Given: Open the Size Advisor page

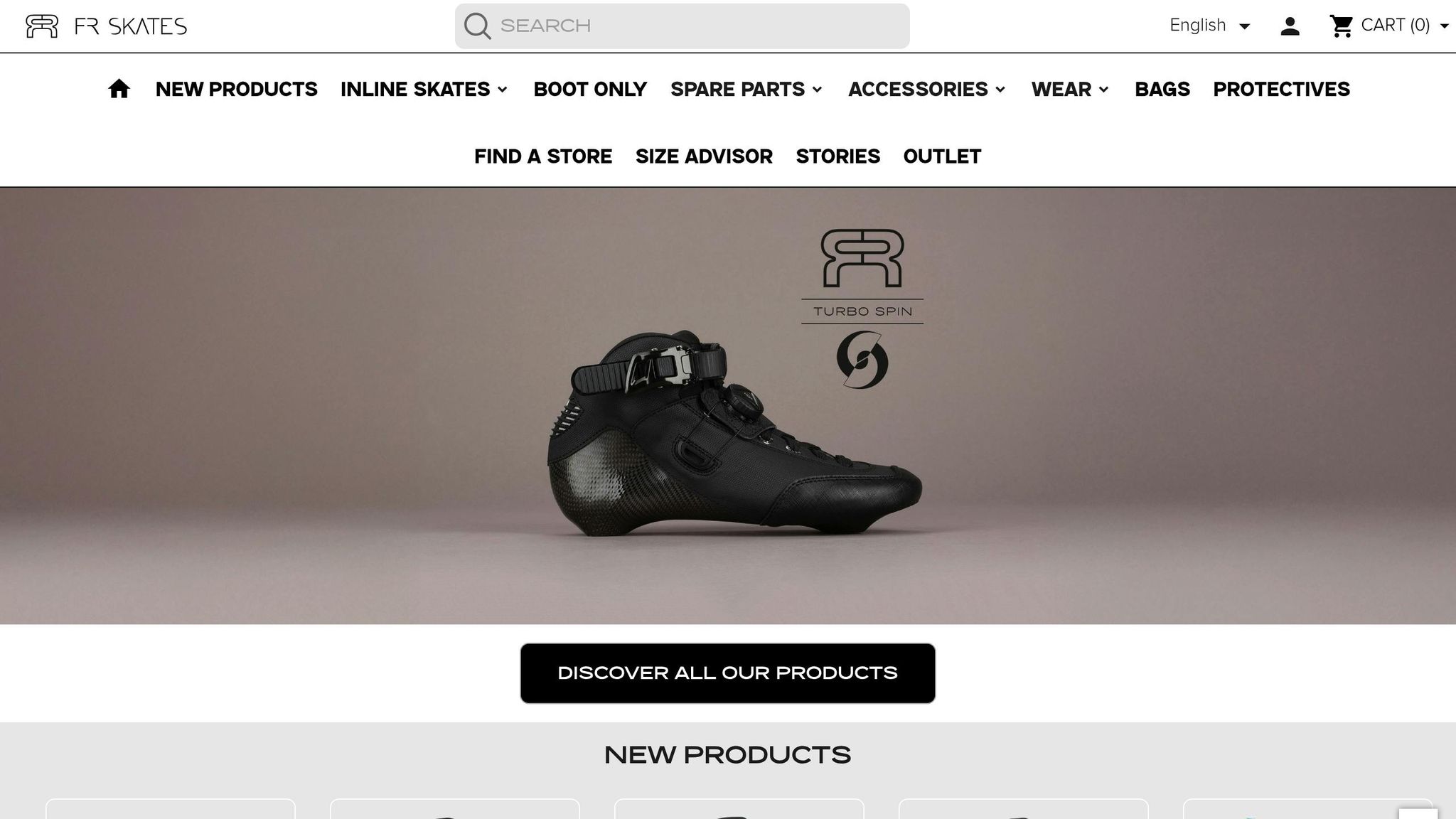Looking at the screenshot, I should pyautogui.click(x=704, y=156).
